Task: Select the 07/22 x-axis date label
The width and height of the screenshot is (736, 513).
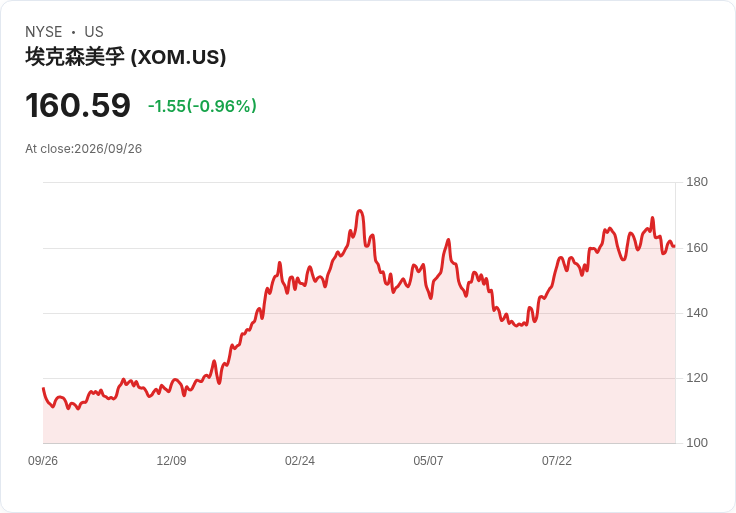Action: tap(557, 460)
